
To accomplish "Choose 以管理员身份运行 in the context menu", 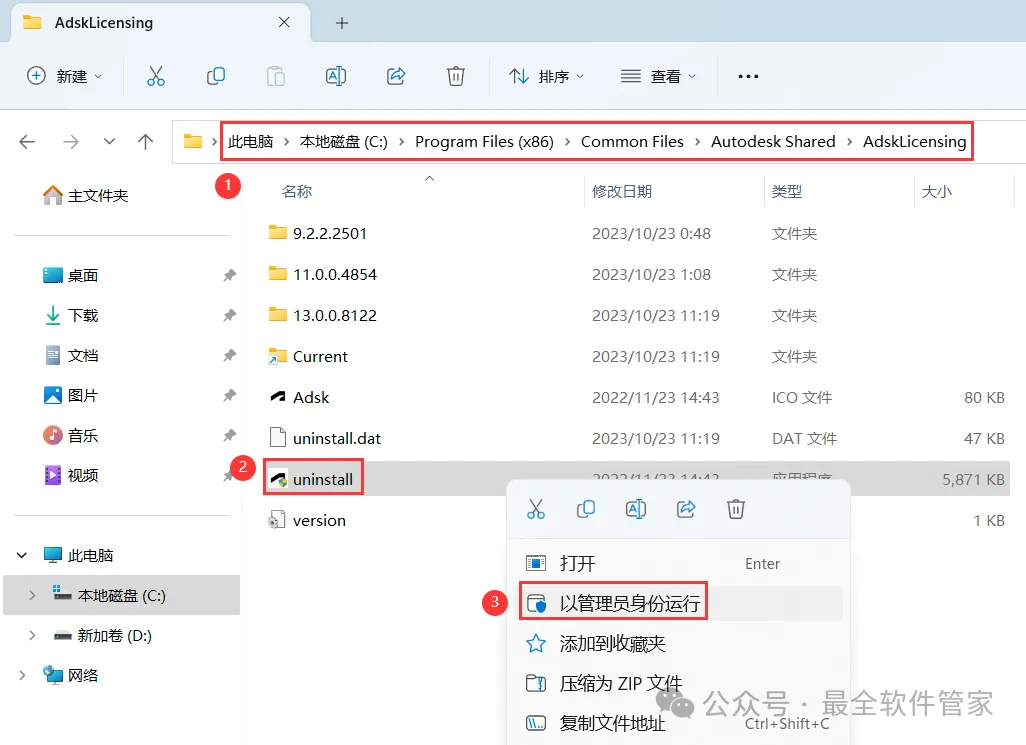I will tap(679, 603).
